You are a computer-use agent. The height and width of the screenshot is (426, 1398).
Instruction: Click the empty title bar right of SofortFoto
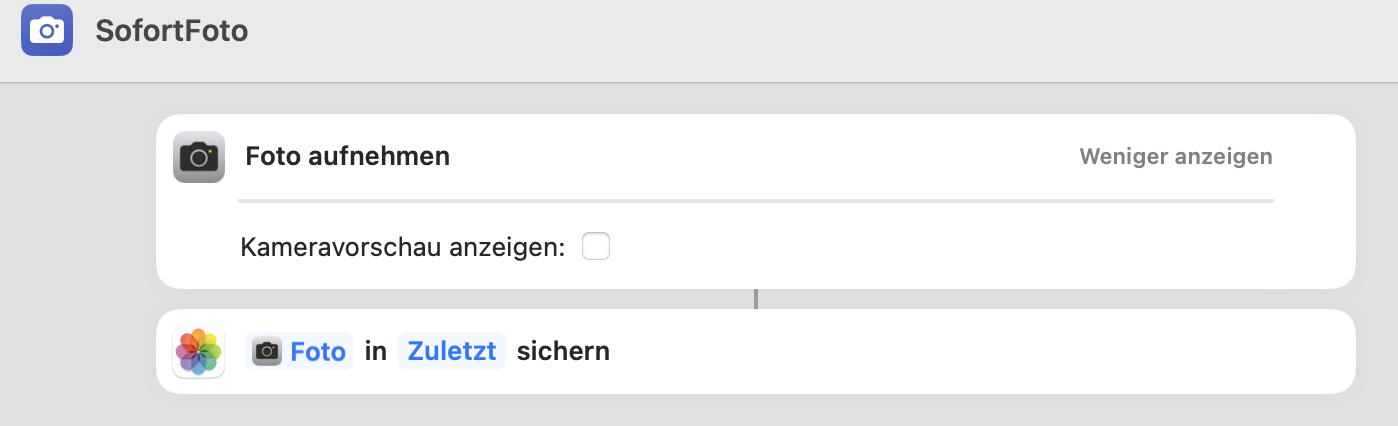(800, 40)
